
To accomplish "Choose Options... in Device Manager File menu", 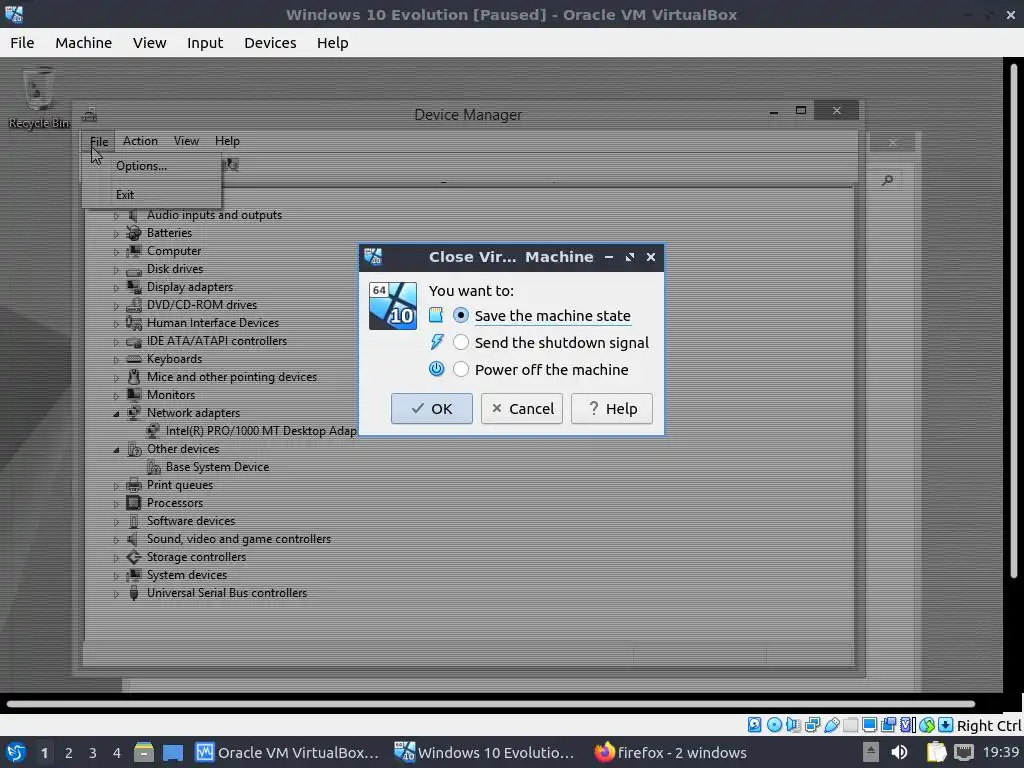I will point(152,166).
